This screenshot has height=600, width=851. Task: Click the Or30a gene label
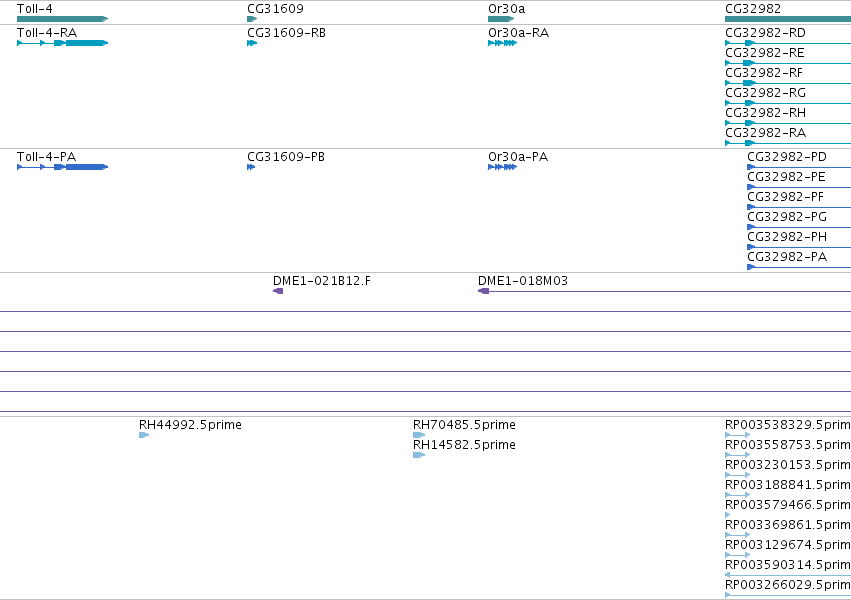point(506,9)
